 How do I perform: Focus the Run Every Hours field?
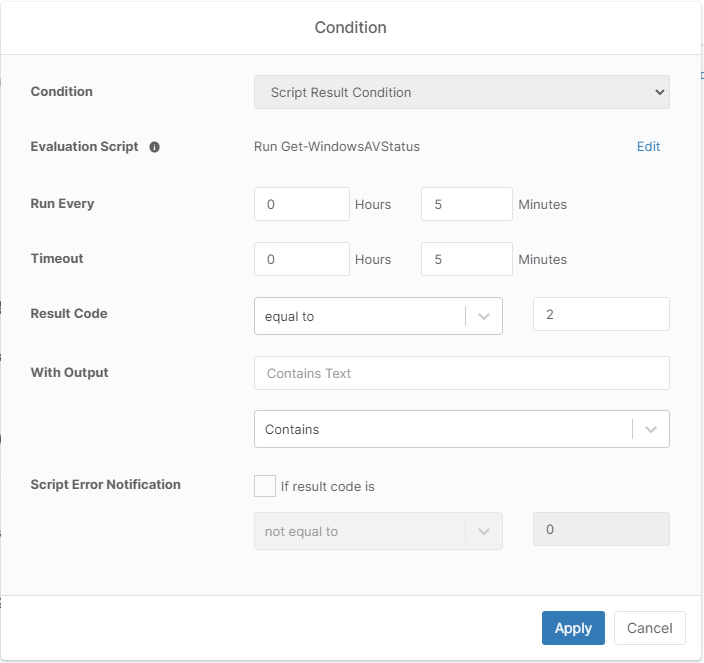pyautogui.click(x=301, y=204)
